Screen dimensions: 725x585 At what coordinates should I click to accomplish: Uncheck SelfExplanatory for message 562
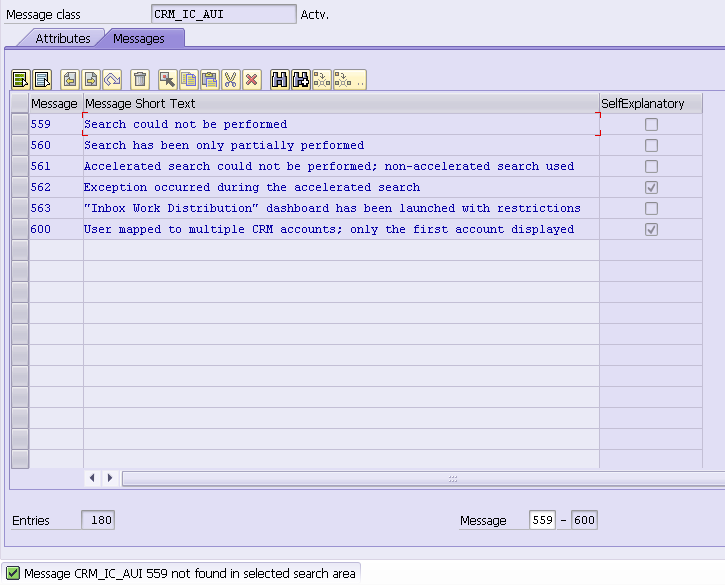651,187
